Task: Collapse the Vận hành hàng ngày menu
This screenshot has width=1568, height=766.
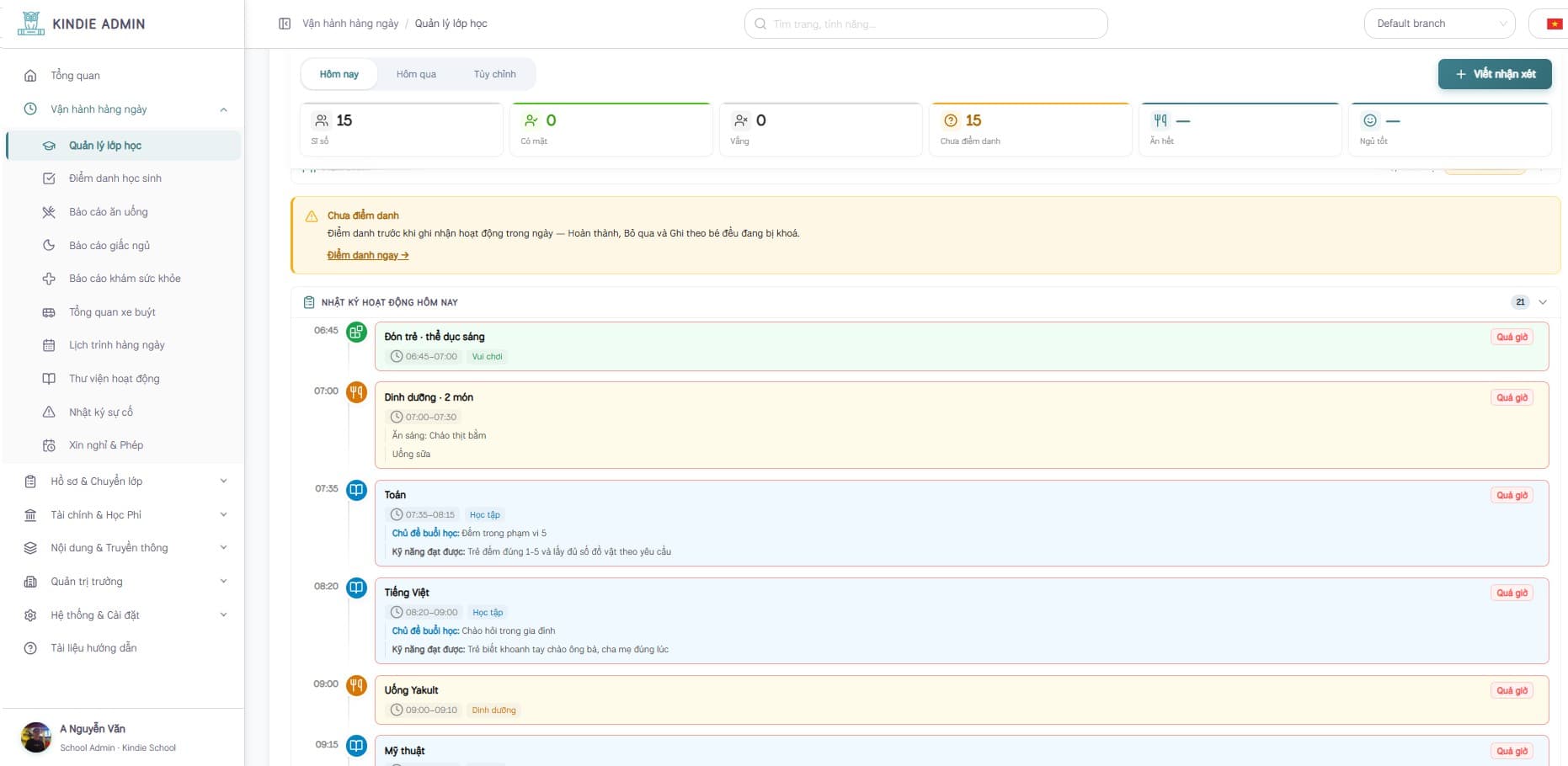Action: click(223, 109)
